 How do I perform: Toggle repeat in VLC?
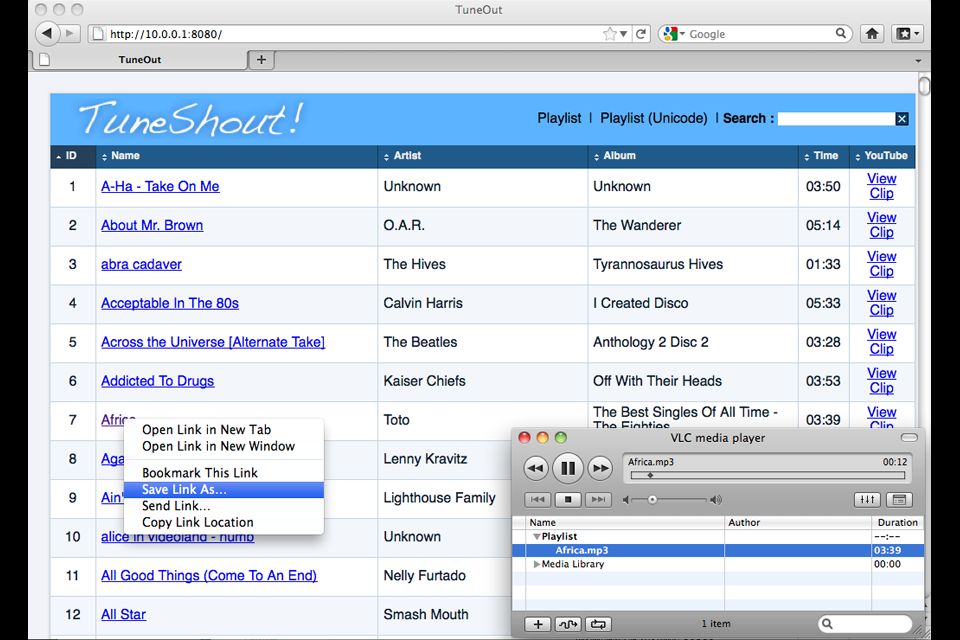pyautogui.click(x=598, y=624)
